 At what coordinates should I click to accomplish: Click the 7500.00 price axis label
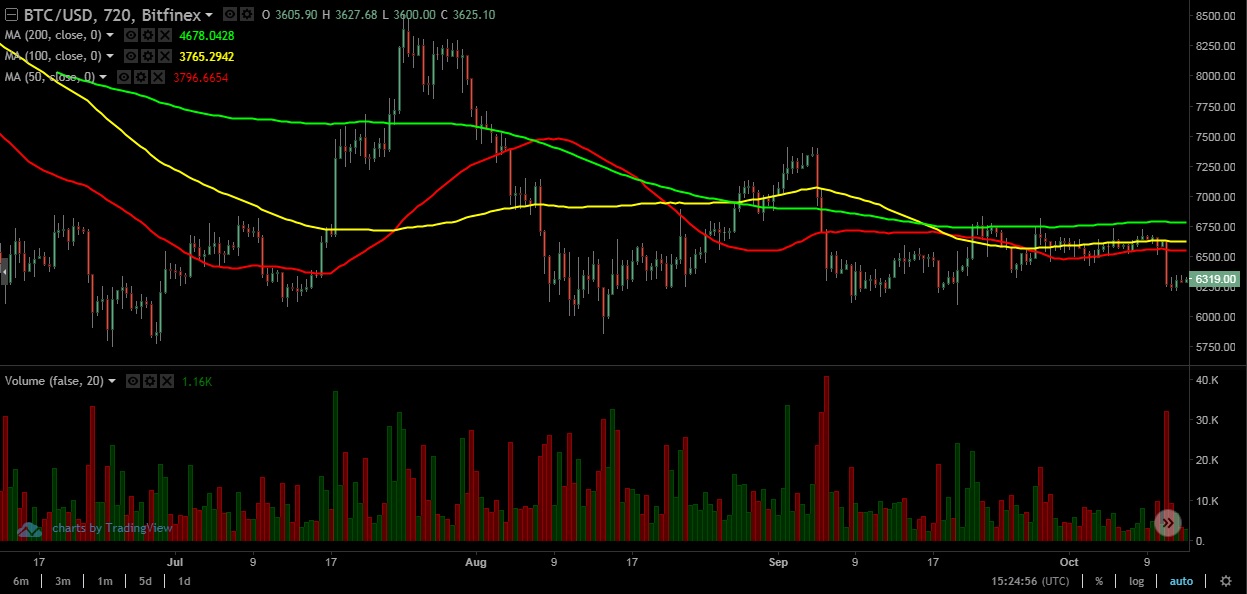(1217, 137)
